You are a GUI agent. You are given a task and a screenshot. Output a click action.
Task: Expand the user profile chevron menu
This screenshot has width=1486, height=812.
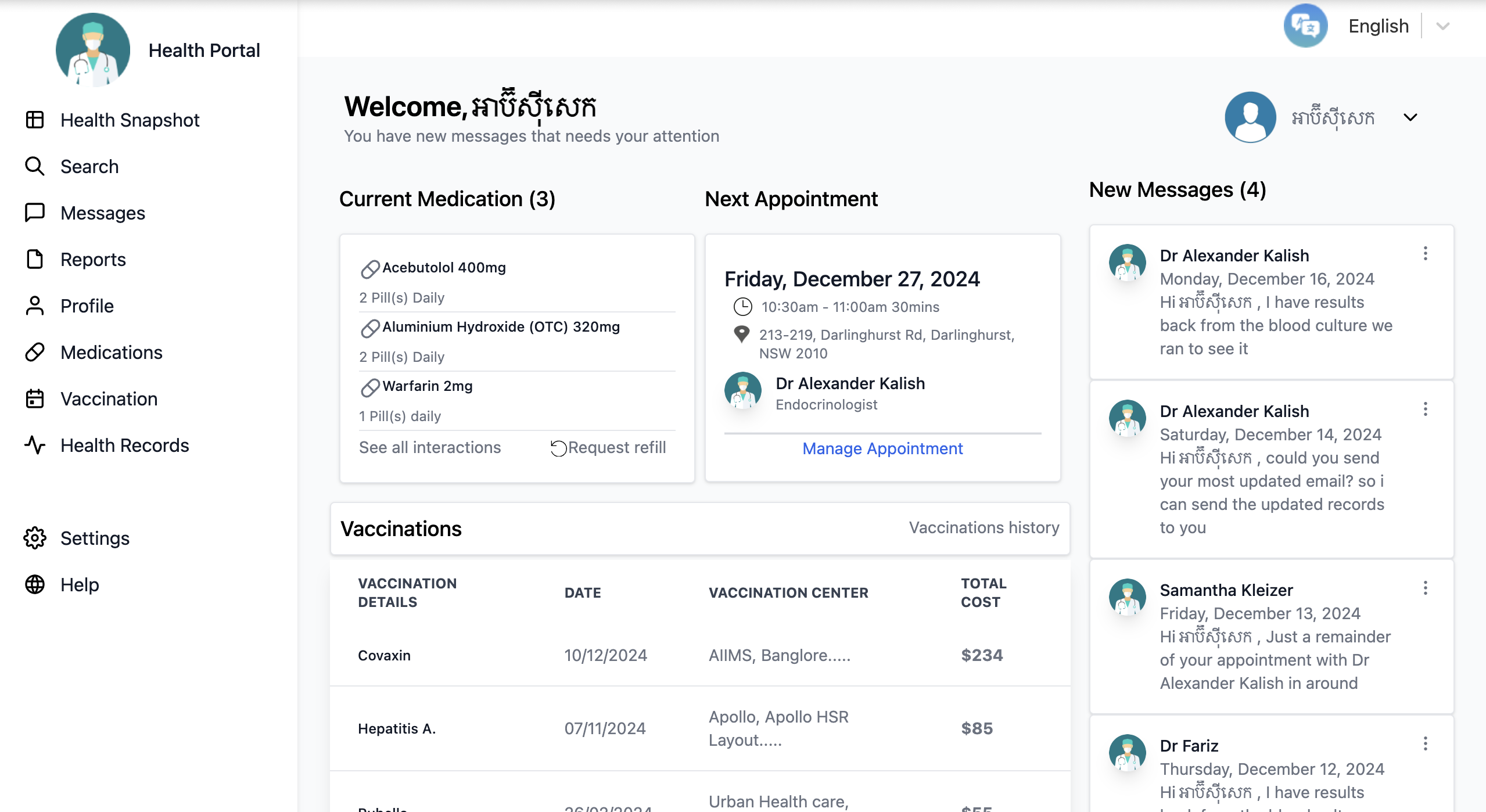click(1410, 117)
